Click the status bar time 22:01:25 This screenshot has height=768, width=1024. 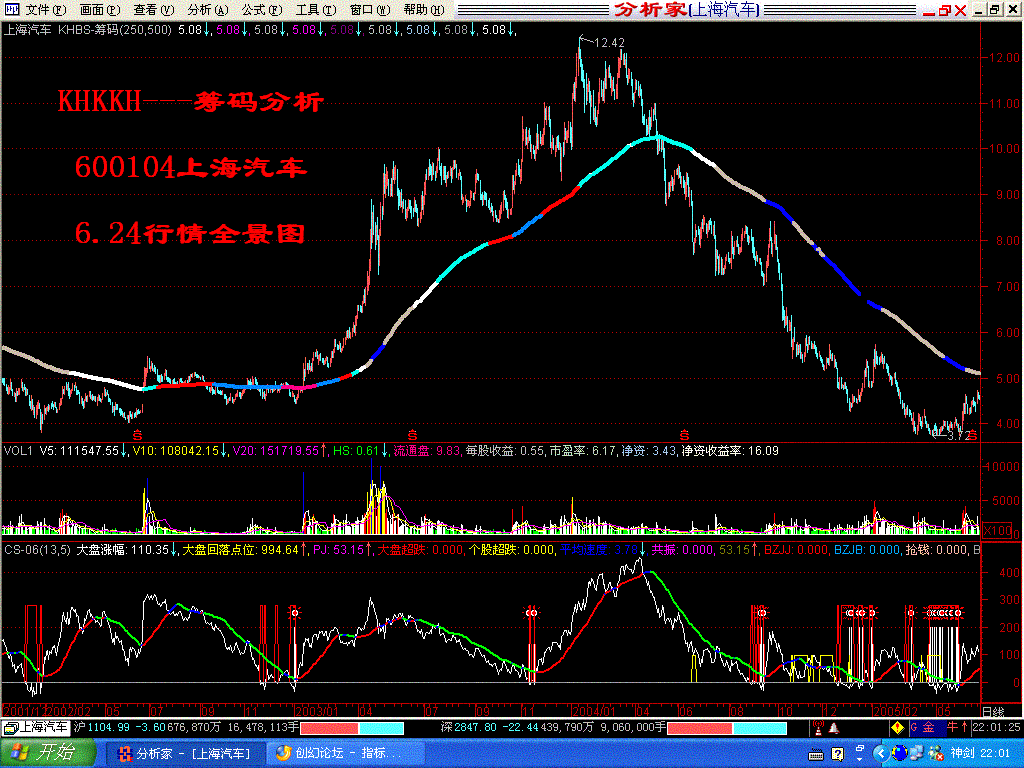point(997,727)
